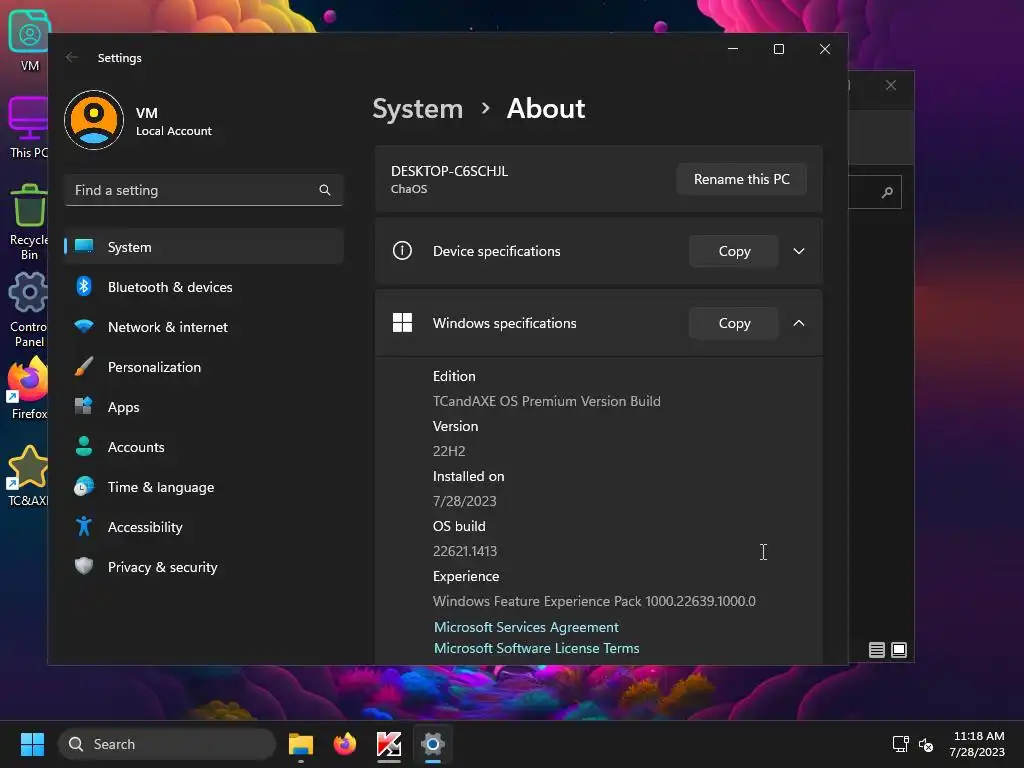
Task: Click the PC name DESKTOP-C6SCHJL
Action: click(449, 171)
